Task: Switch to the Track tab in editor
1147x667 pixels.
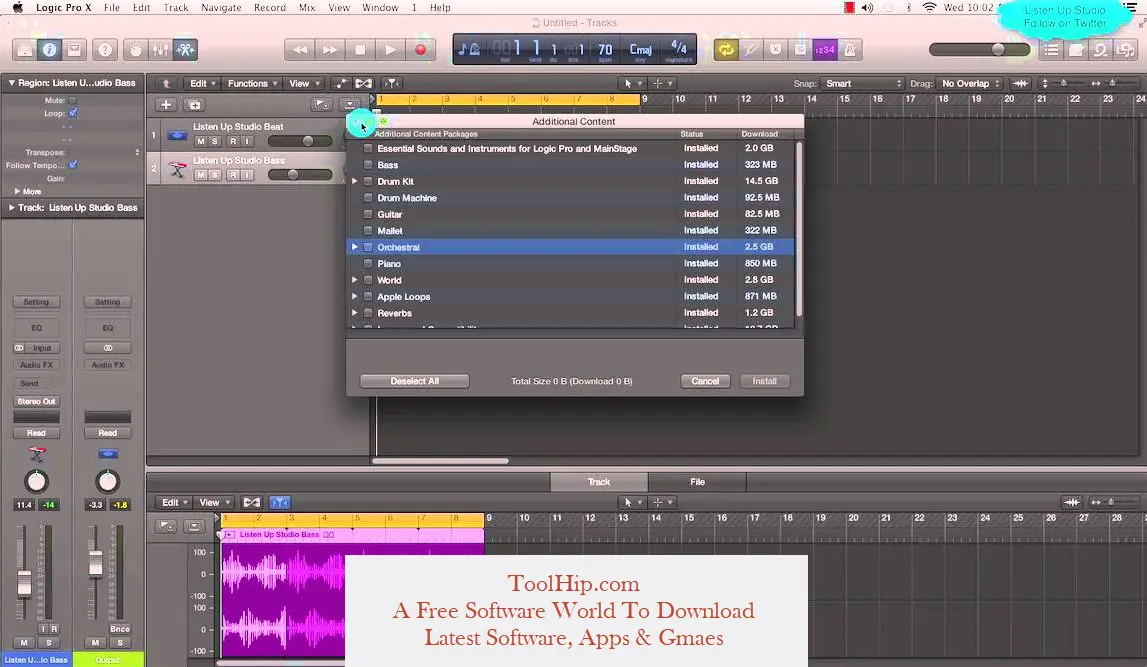Action: click(598, 481)
